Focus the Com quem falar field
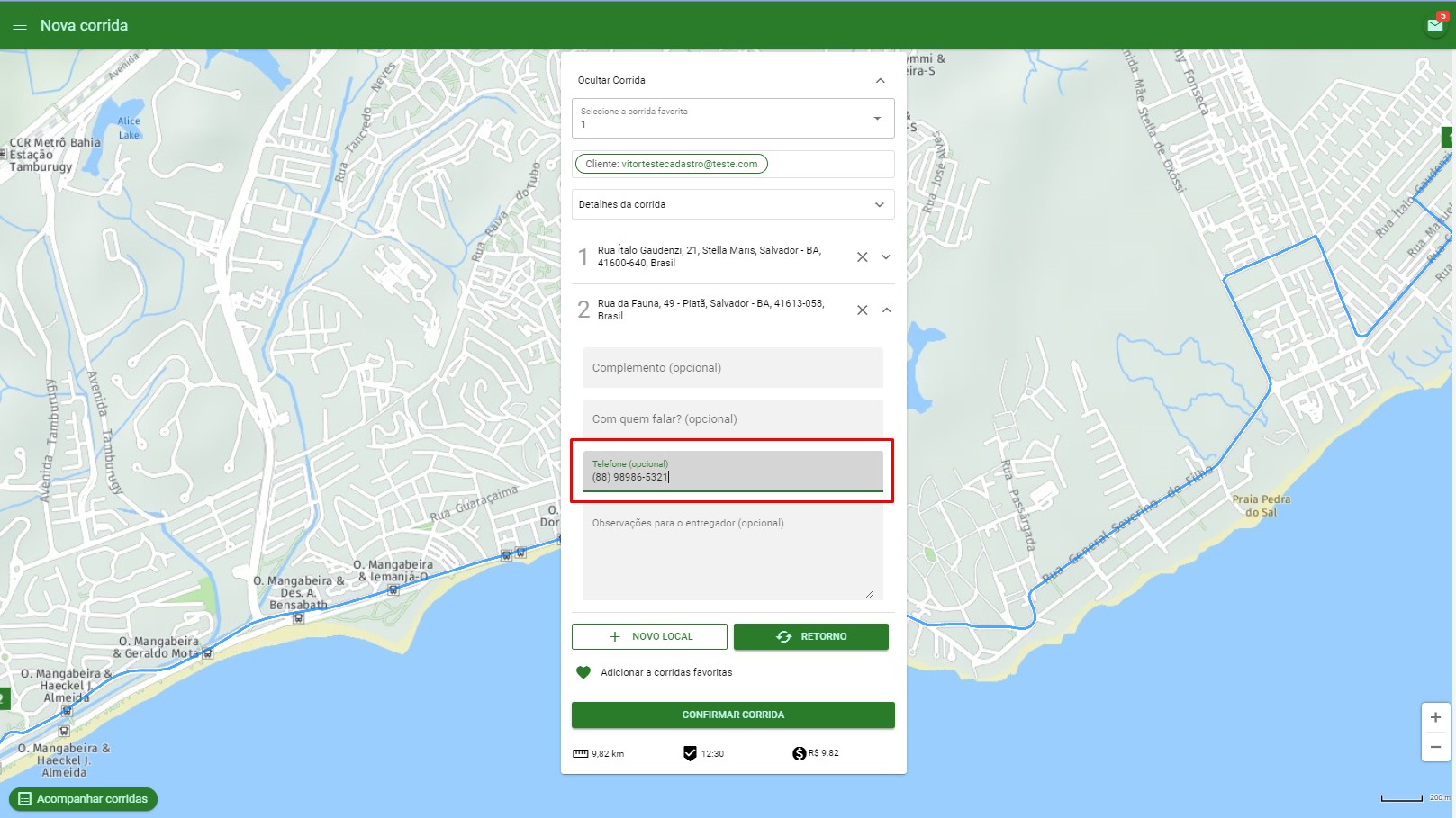This screenshot has width=1456, height=818. 733,419
